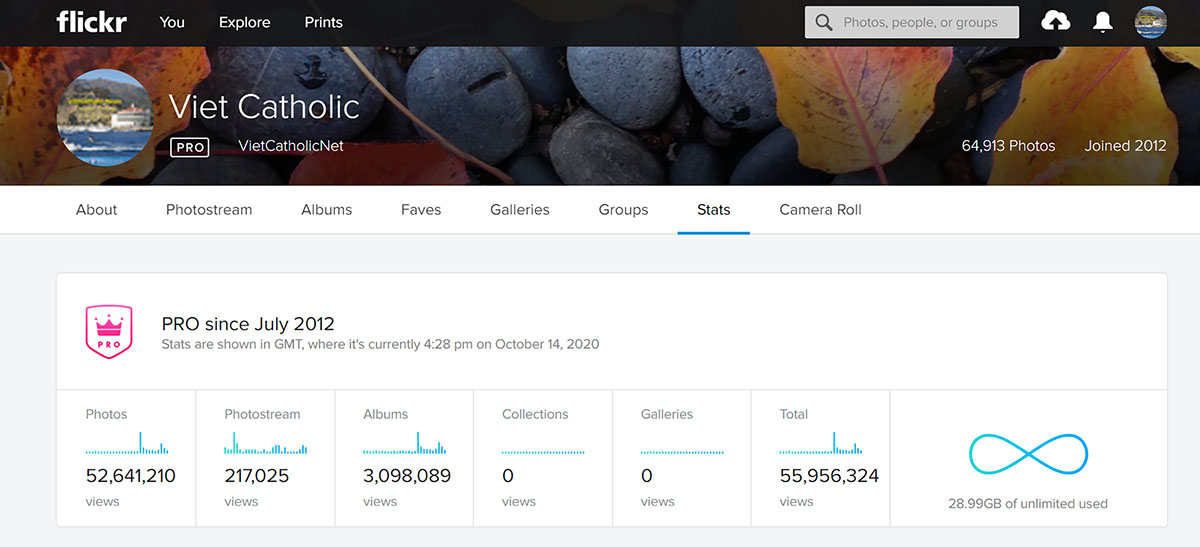This screenshot has height=547, width=1200.
Task: Switch to the Groups tab
Action: pyautogui.click(x=624, y=210)
